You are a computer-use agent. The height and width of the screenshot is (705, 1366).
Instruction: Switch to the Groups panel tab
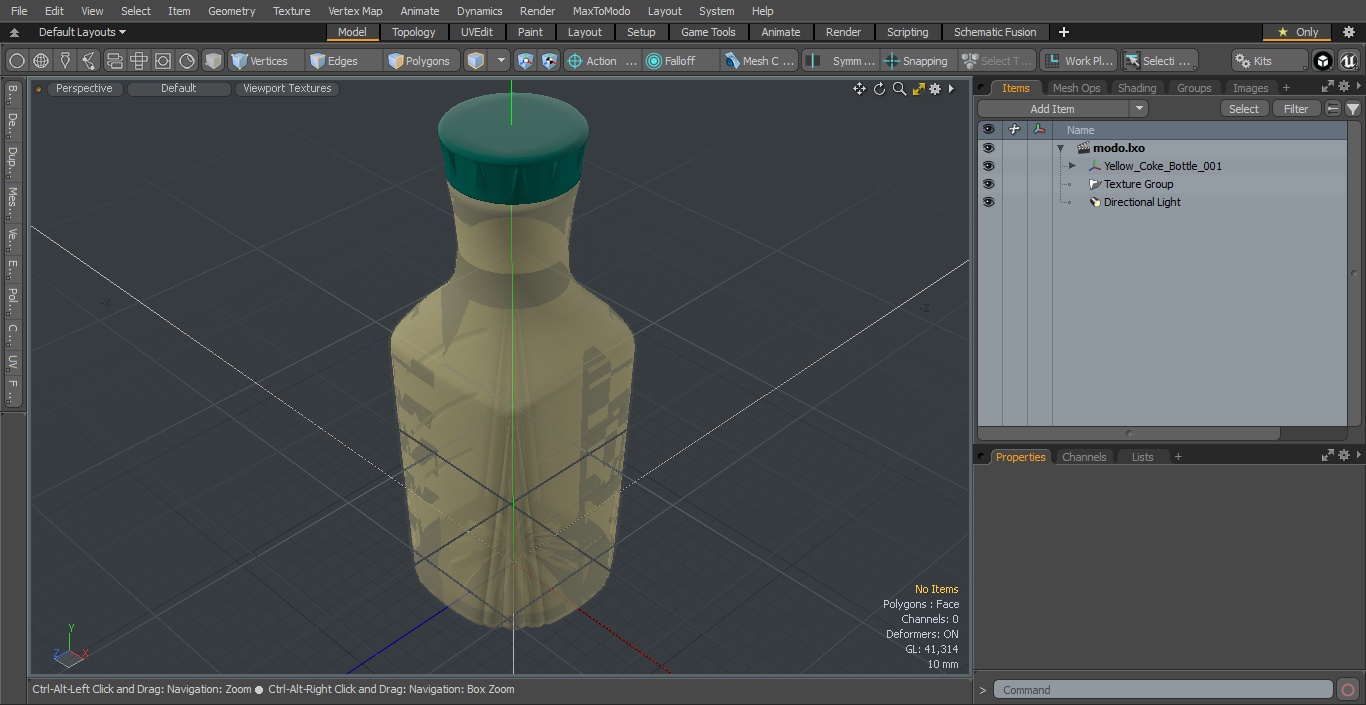click(x=1194, y=88)
